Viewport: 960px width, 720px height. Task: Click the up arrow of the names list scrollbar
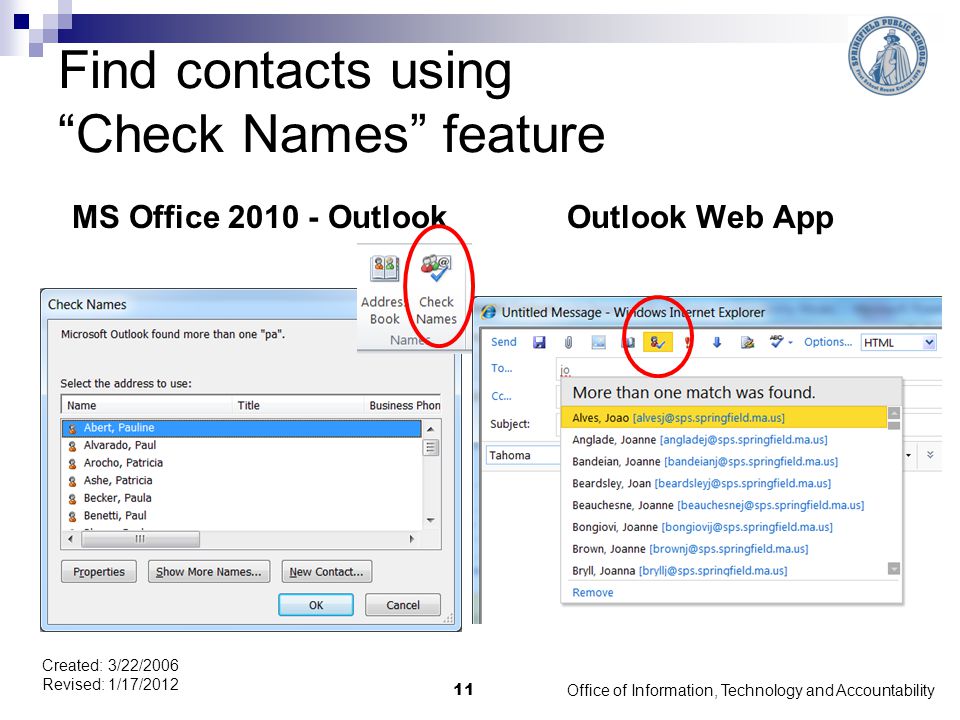[x=430, y=429]
